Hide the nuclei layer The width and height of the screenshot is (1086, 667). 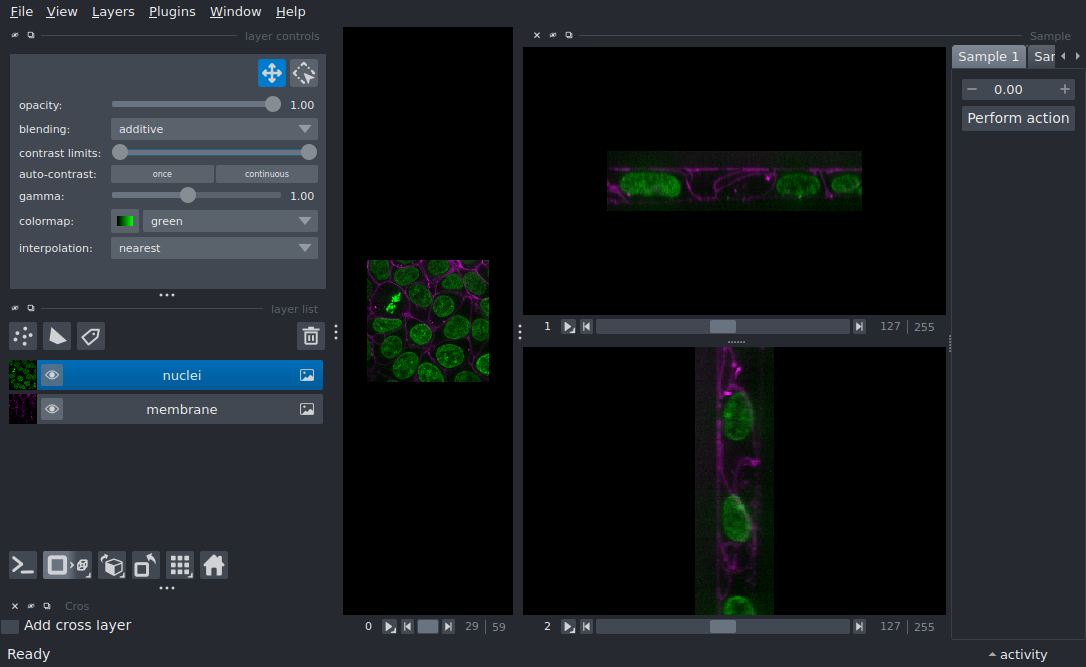tap(52, 375)
